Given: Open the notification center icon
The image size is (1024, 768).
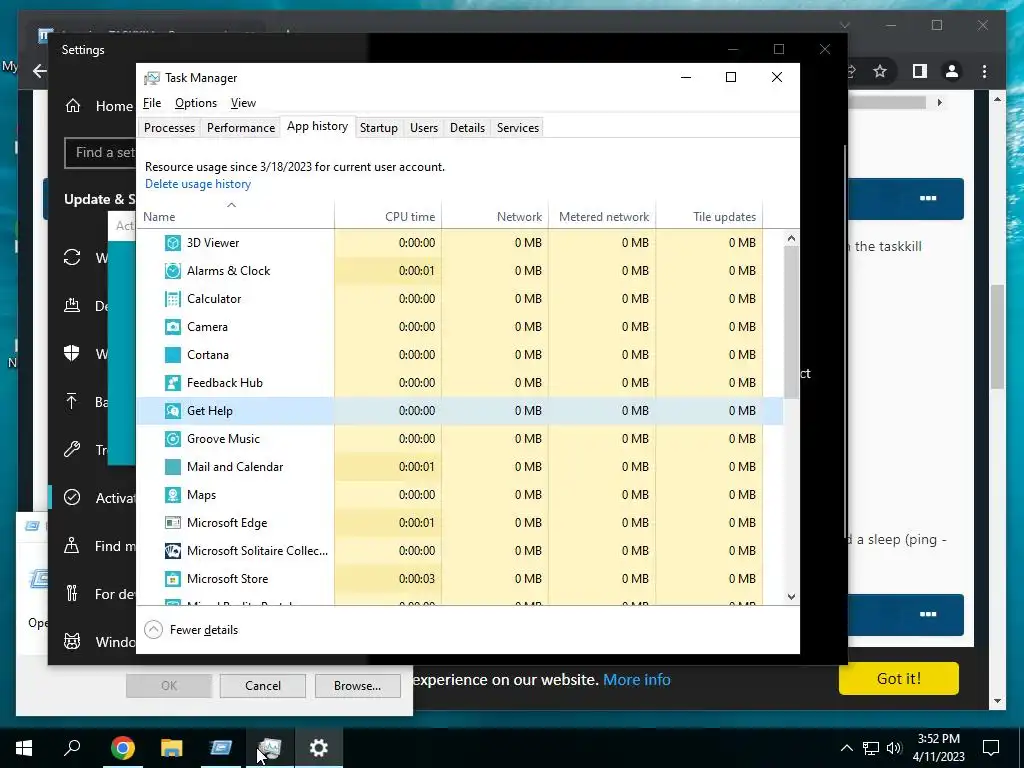Looking at the screenshot, I should pos(991,748).
